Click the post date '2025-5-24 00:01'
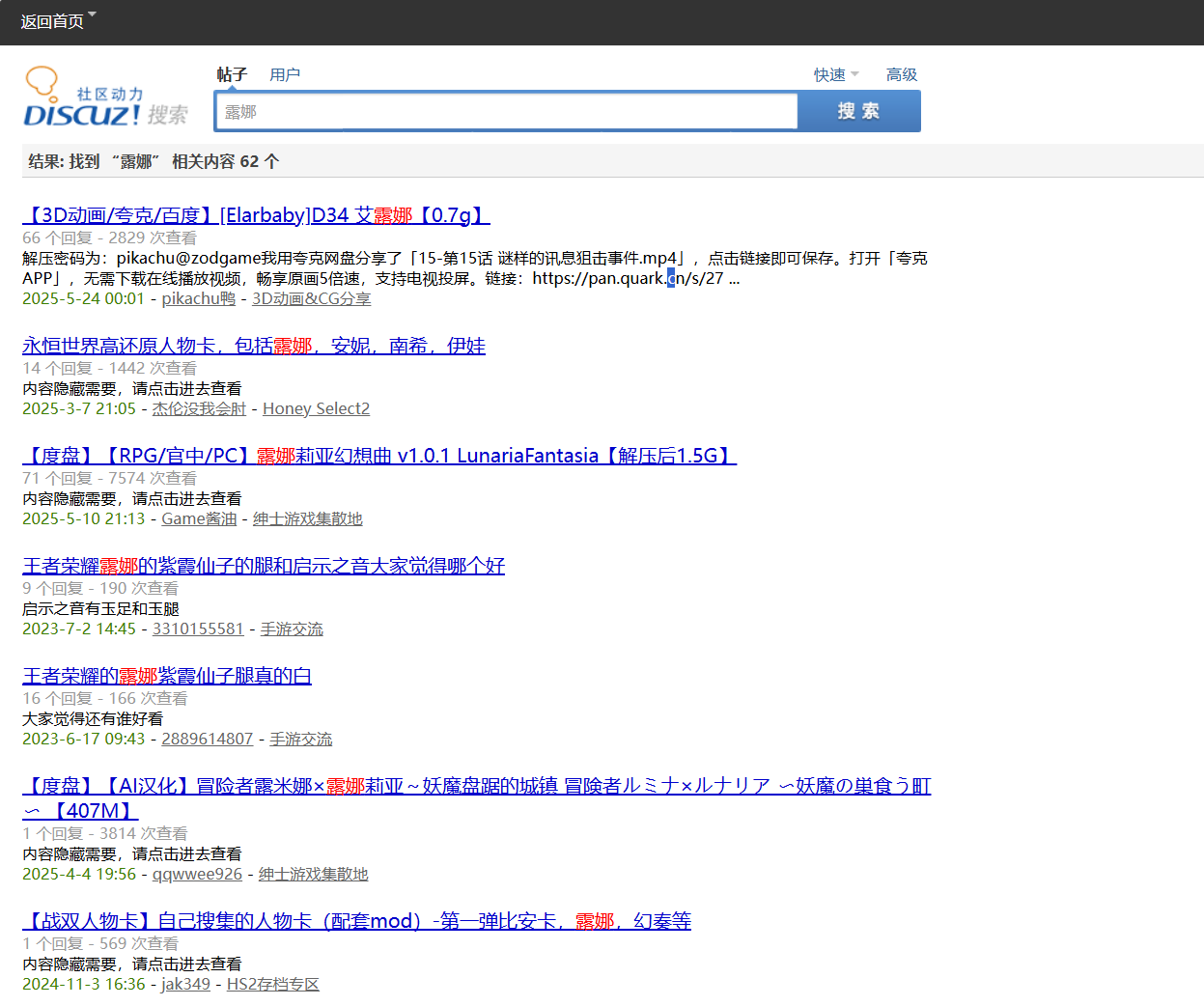This screenshot has height=1006, width=1204. pyautogui.click(x=83, y=299)
